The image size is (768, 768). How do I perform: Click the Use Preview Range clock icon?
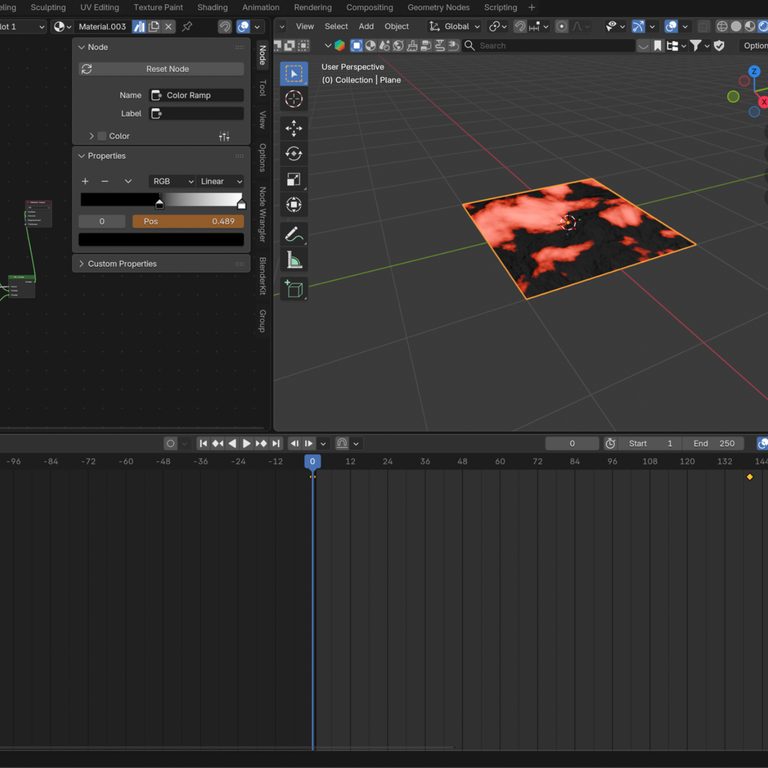610,443
